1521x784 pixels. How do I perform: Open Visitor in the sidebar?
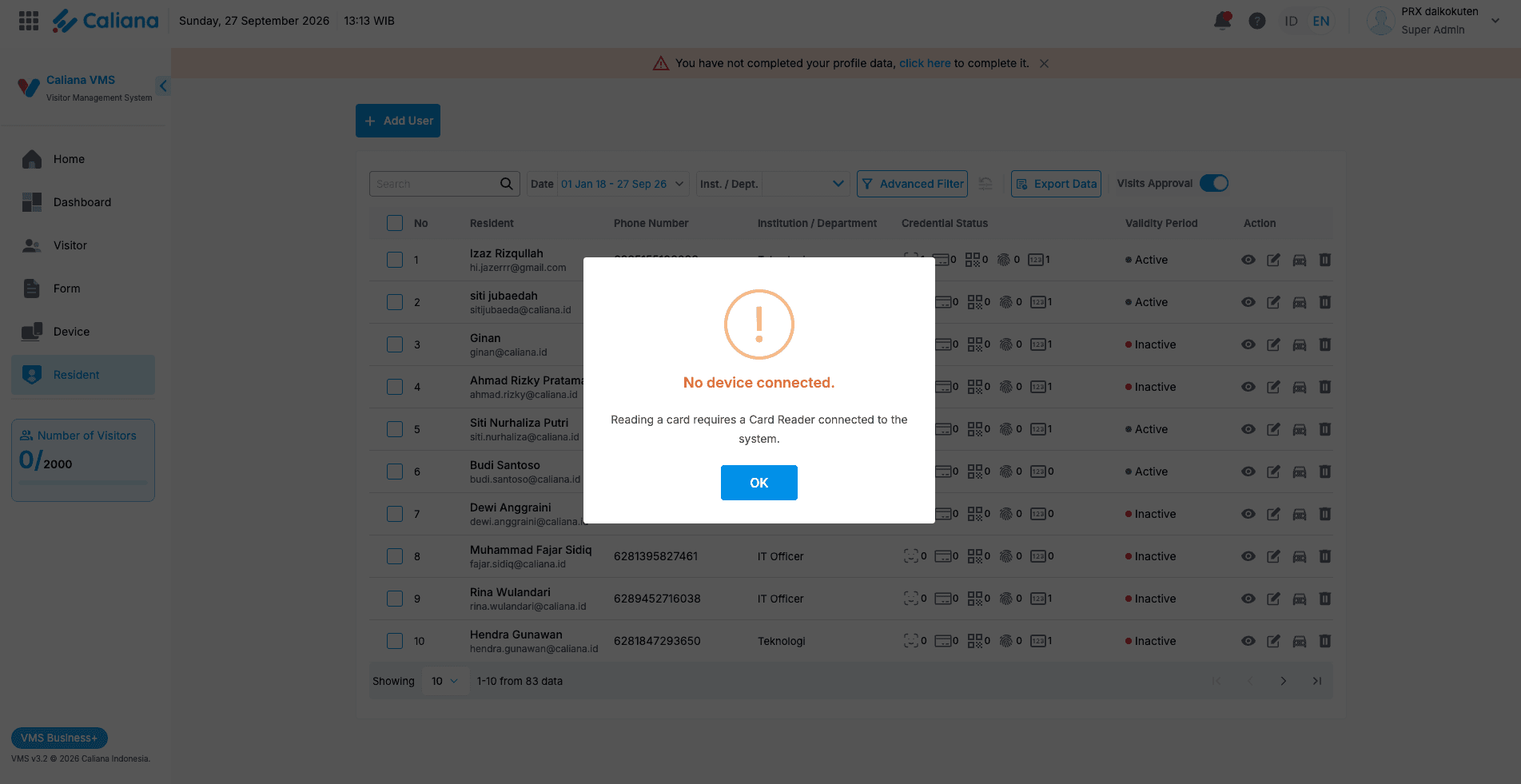[83, 245]
